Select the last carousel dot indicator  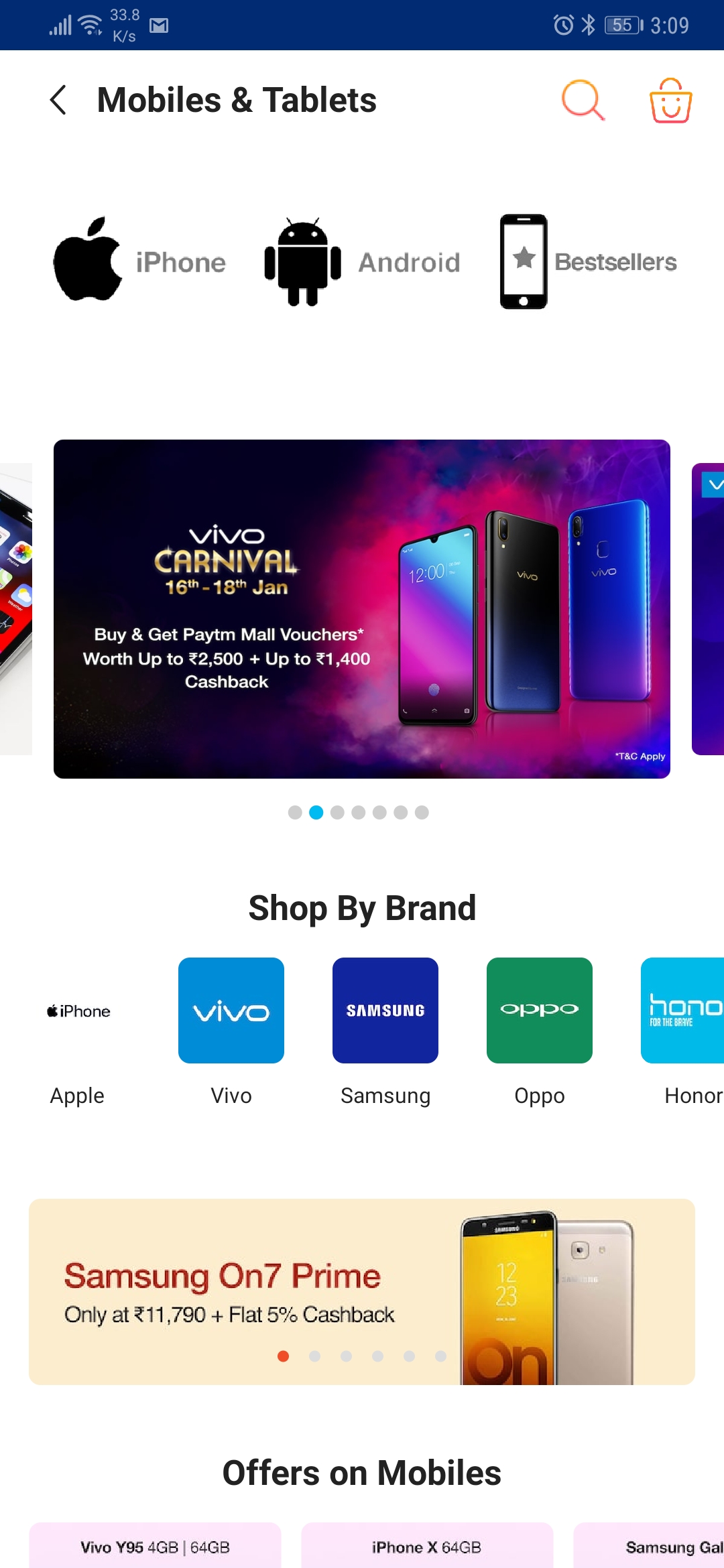point(422,813)
